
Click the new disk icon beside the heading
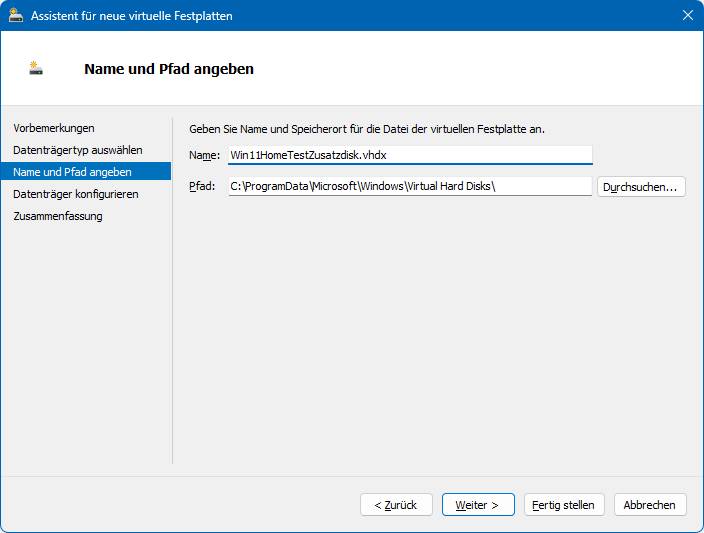[35, 68]
